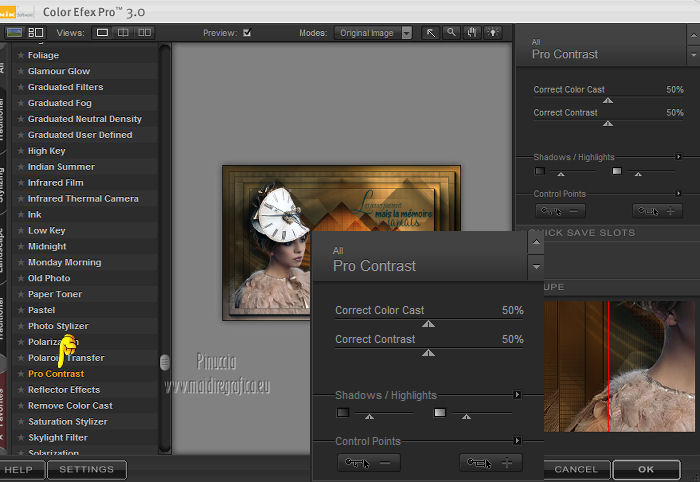Star the Foliage filter as favorite
Image resolution: width=700 pixels, height=482 pixels.
tap(21, 56)
